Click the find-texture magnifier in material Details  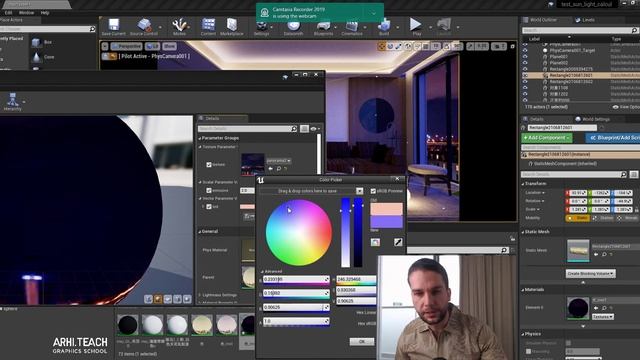[x=278, y=169]
